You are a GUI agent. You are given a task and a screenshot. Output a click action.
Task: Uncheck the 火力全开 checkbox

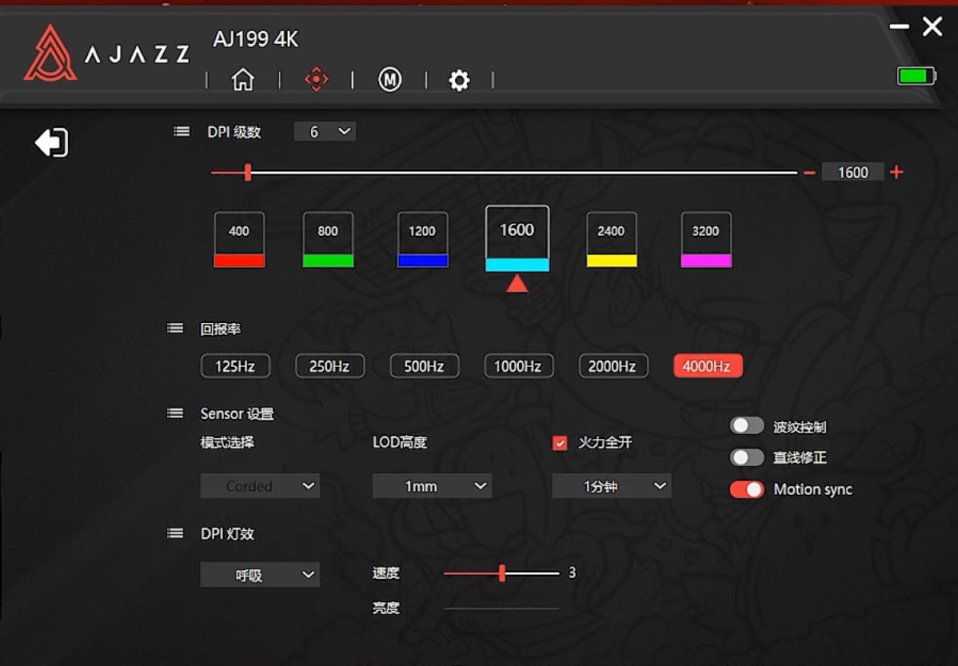coord(560,443)
